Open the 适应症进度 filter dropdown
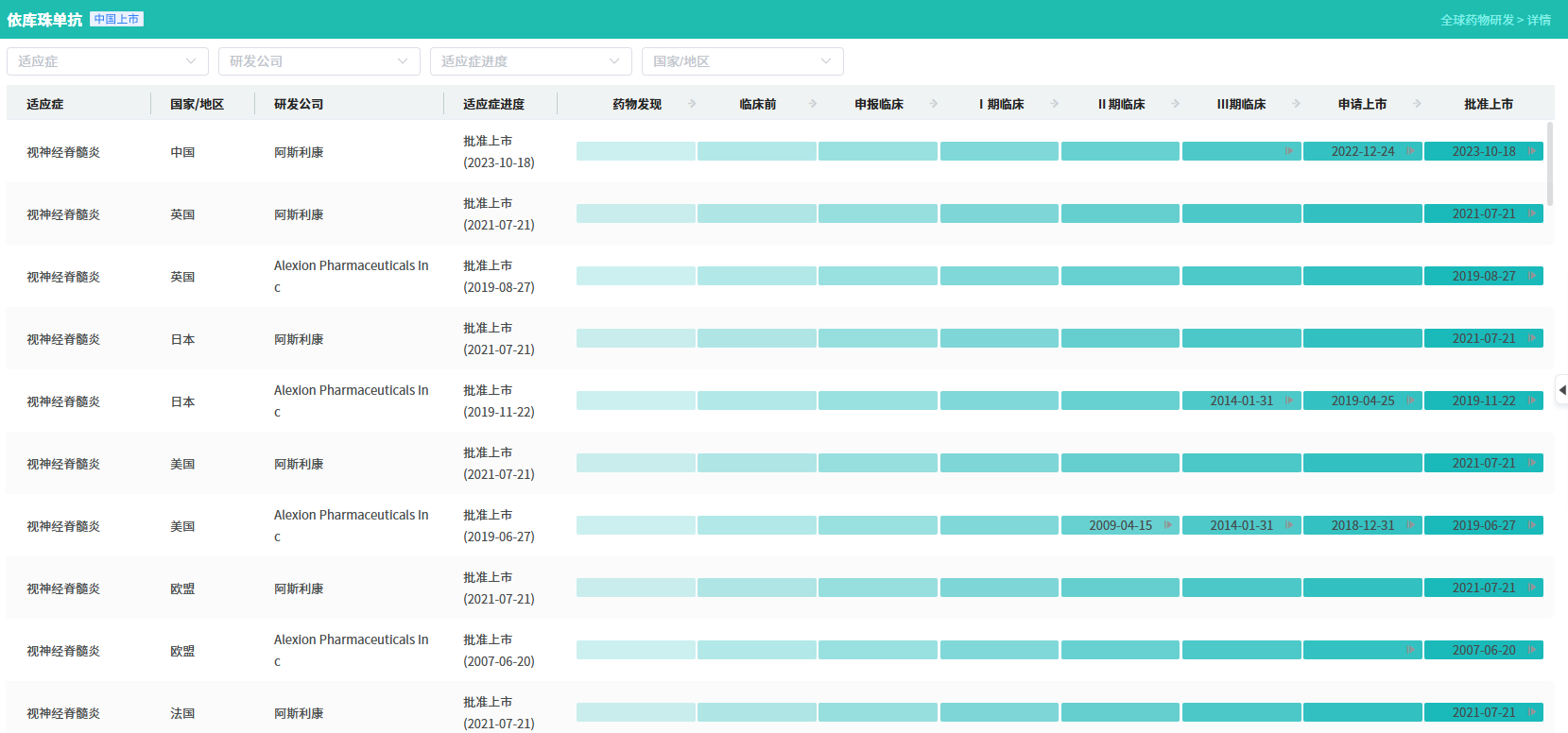This screenshot has width=1568, height=733. 530,61
